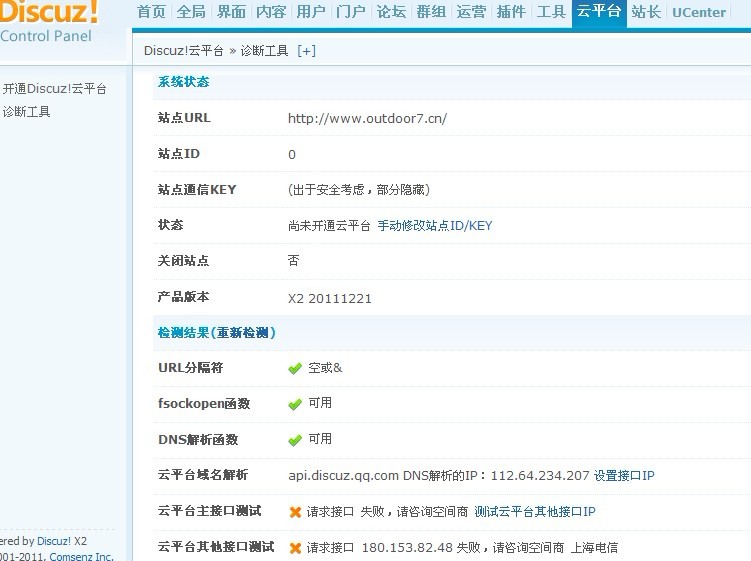
Task: Select the 内容 tab
Action: point(271,11)
